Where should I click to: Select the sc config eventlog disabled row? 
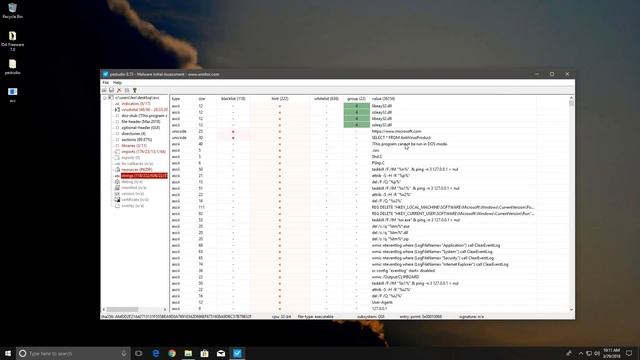[369, 271]
